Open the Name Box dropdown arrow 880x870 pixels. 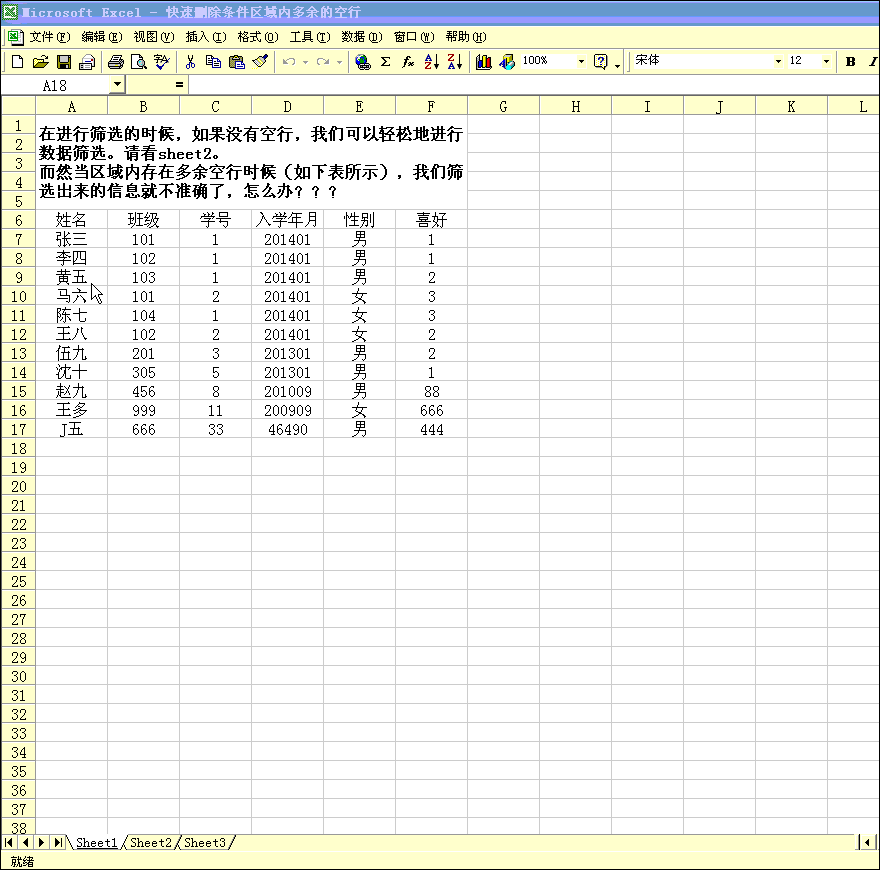tap(117, 85)
